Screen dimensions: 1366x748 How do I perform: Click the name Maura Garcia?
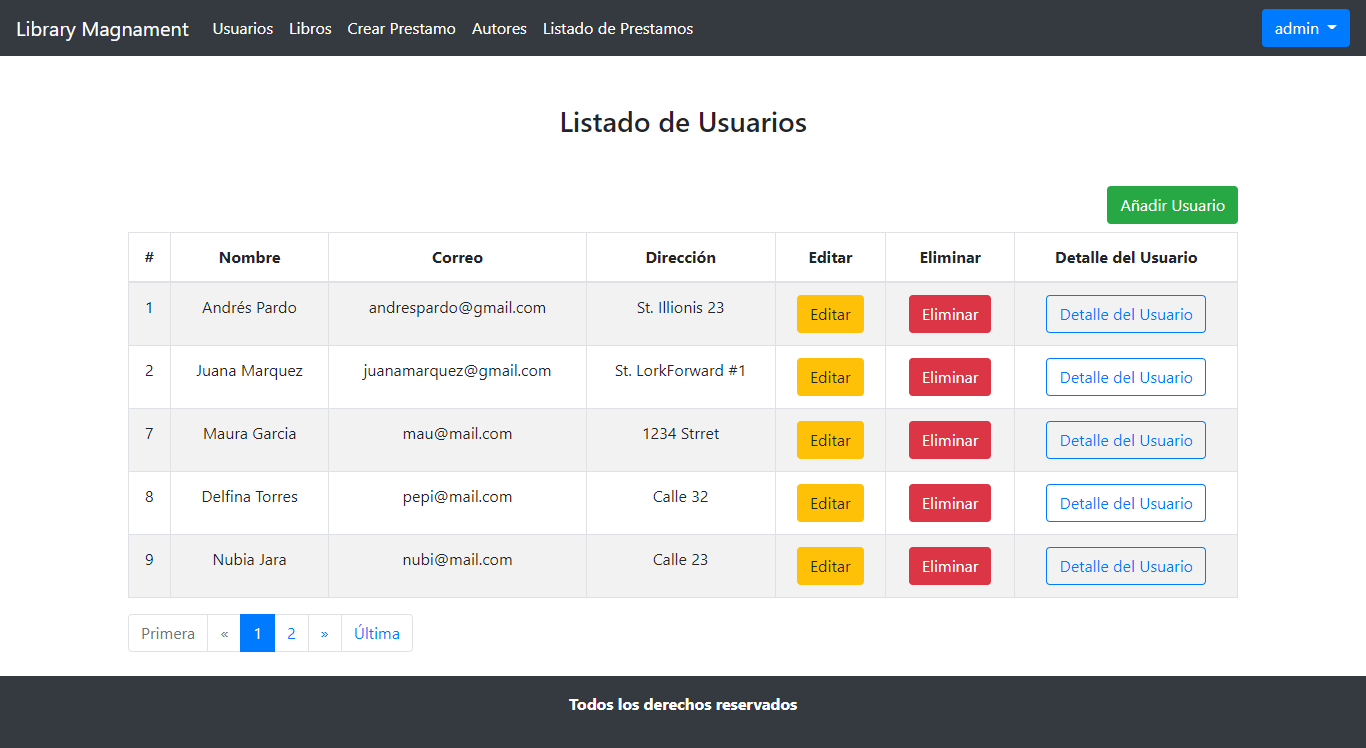click(249, 434)
